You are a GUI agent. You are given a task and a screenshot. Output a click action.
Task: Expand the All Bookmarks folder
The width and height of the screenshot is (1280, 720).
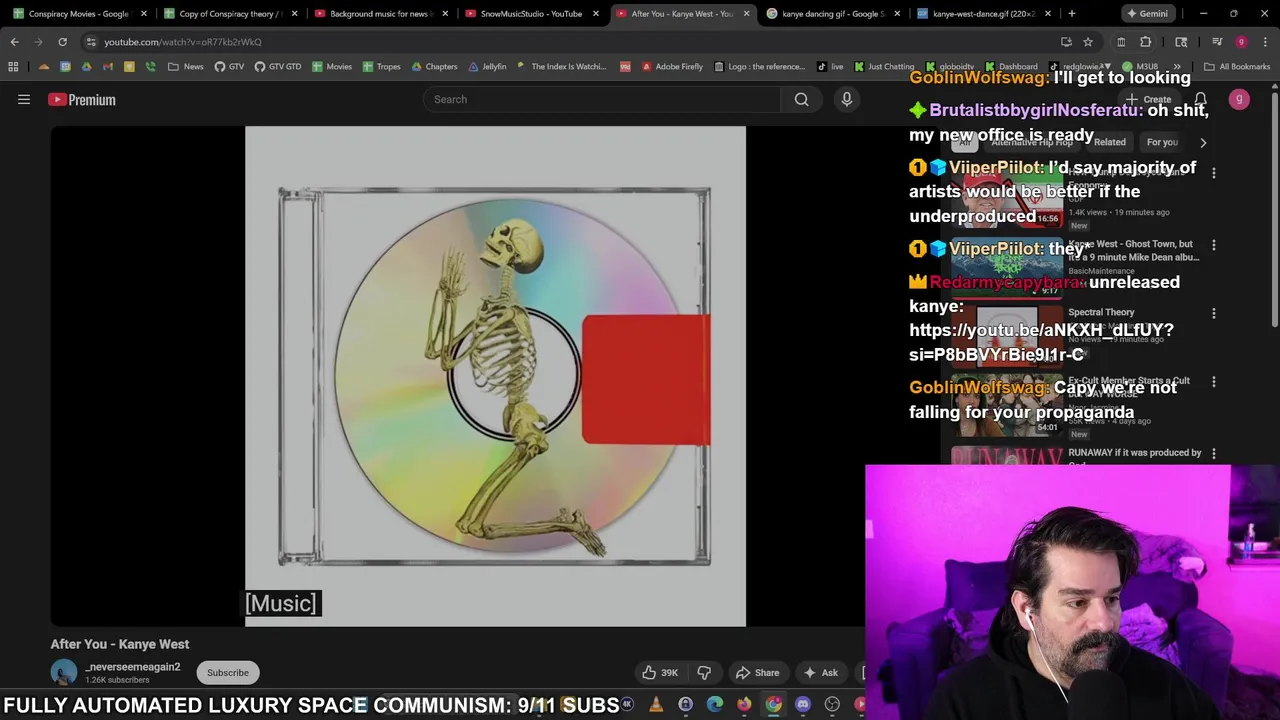pyautogui.click(x=1237, y=67)
